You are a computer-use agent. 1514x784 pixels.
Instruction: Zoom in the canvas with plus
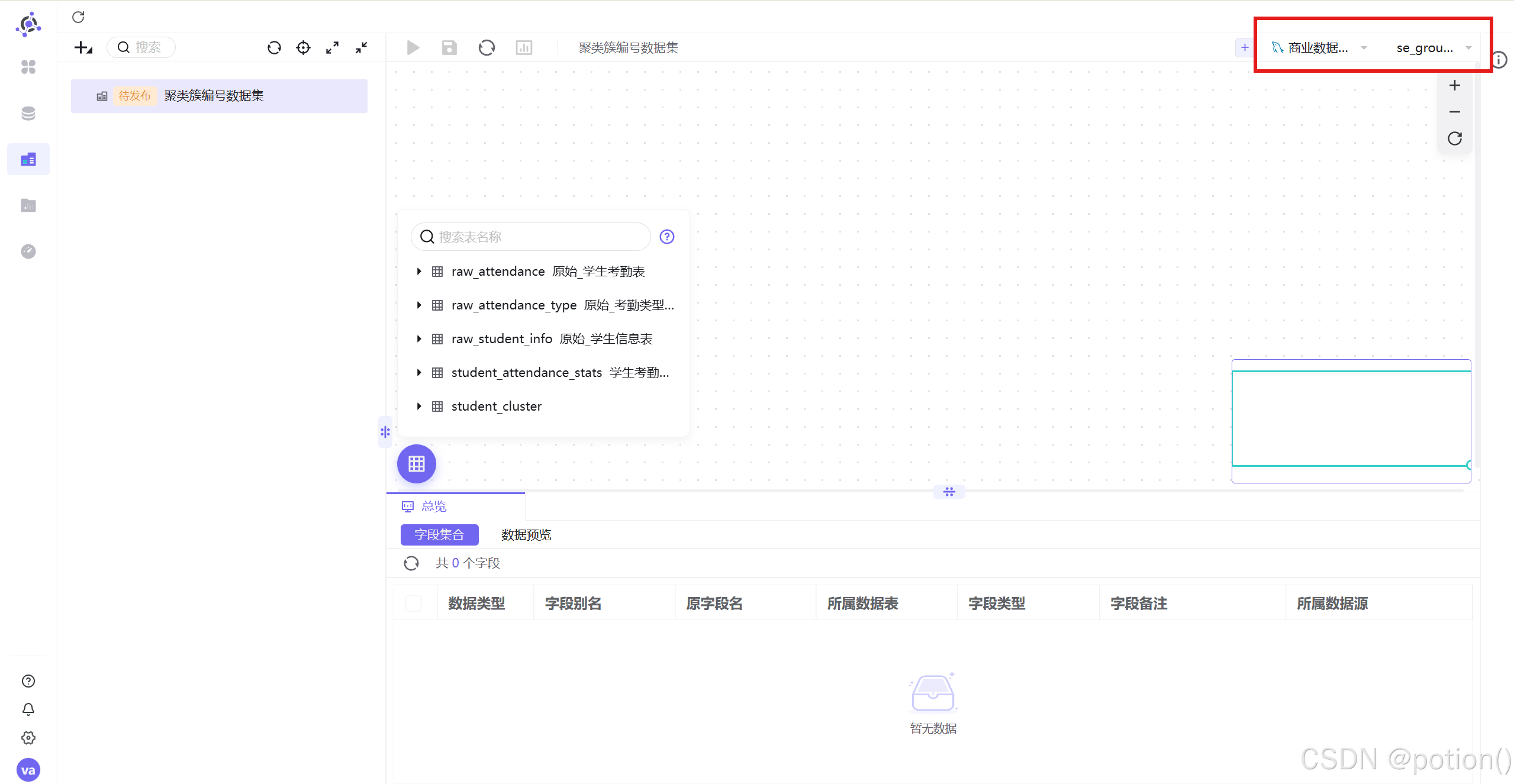[x=1455, y=85]
